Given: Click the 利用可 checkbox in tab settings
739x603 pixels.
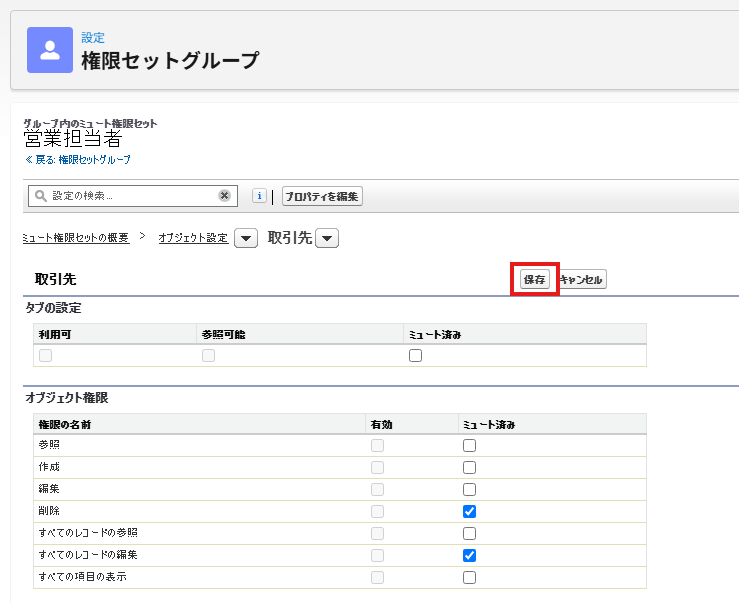Looking at the screenshot, I should [x=45, y=355].
